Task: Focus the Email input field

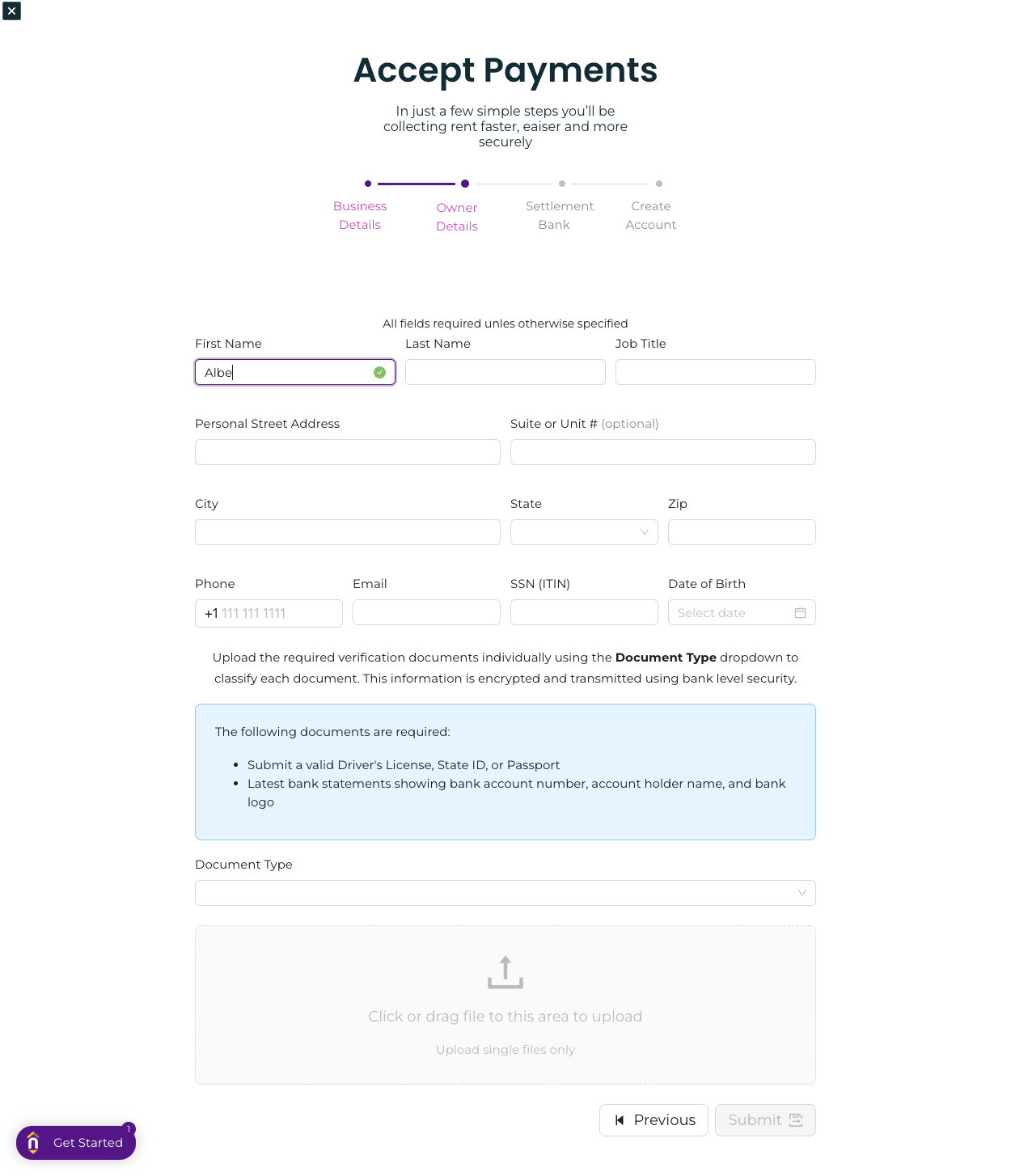Action: tap(426, 612)
